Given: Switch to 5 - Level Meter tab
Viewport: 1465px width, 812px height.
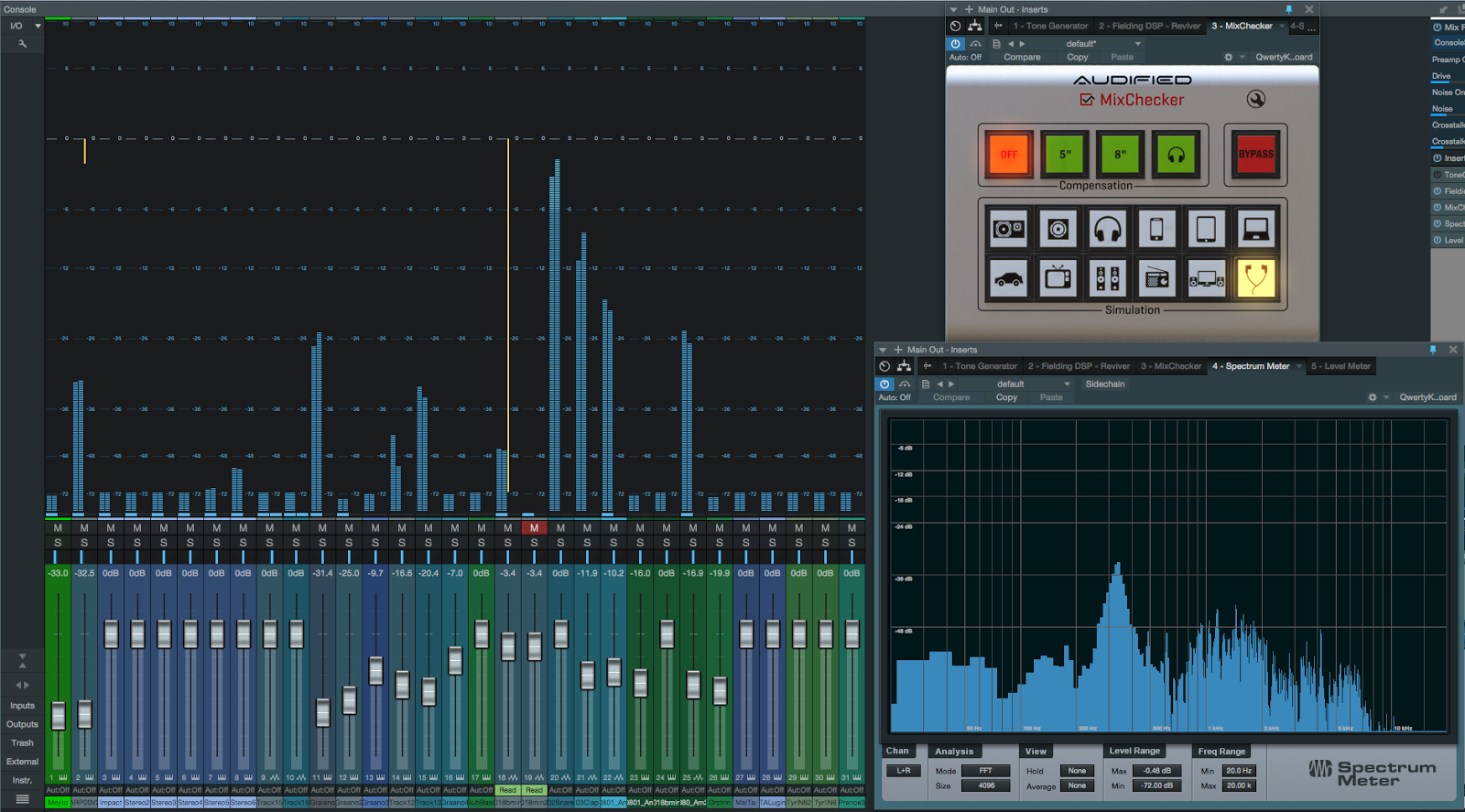Looking at the screenshot, I should point(1340,366).
